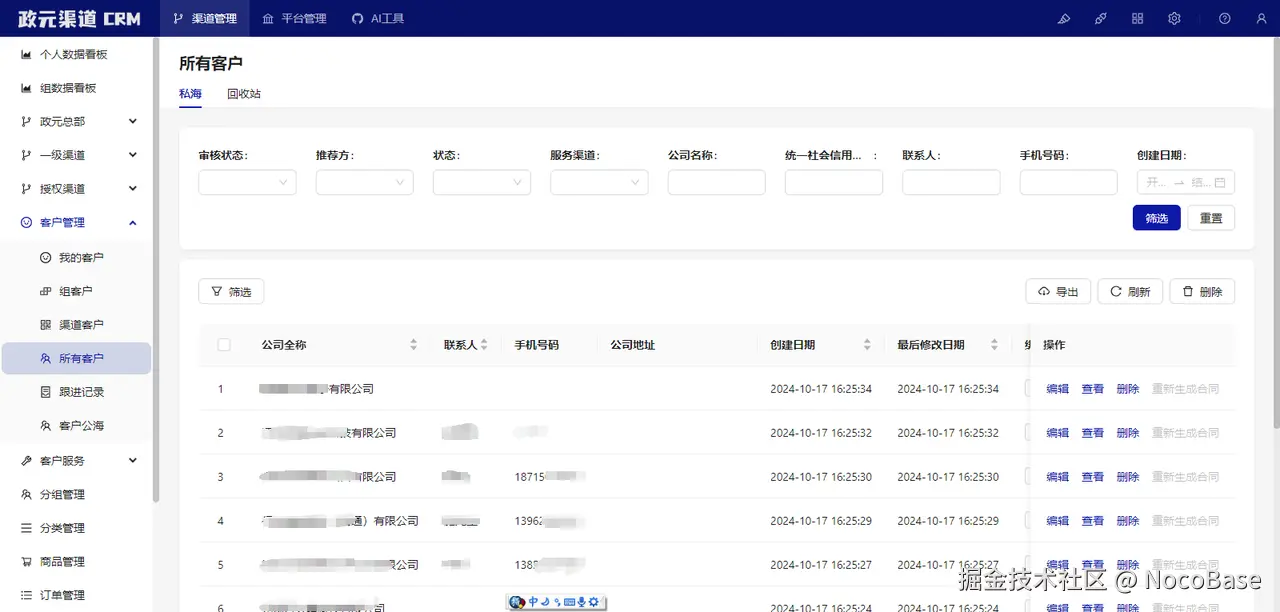Open the help question mark icon
1280x612 pixels.
pyautogui.click(x=1224, y=18)
